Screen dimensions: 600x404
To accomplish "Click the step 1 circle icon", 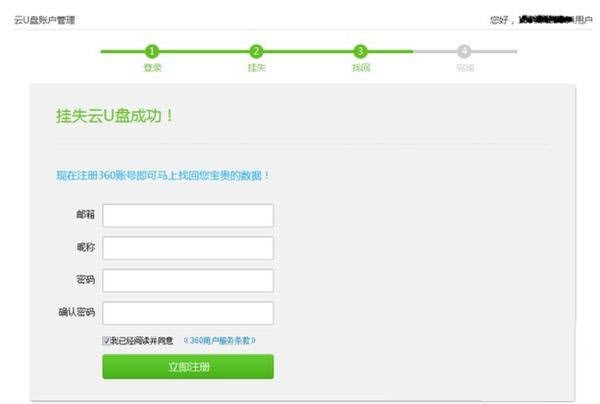I will coord(152,51).
